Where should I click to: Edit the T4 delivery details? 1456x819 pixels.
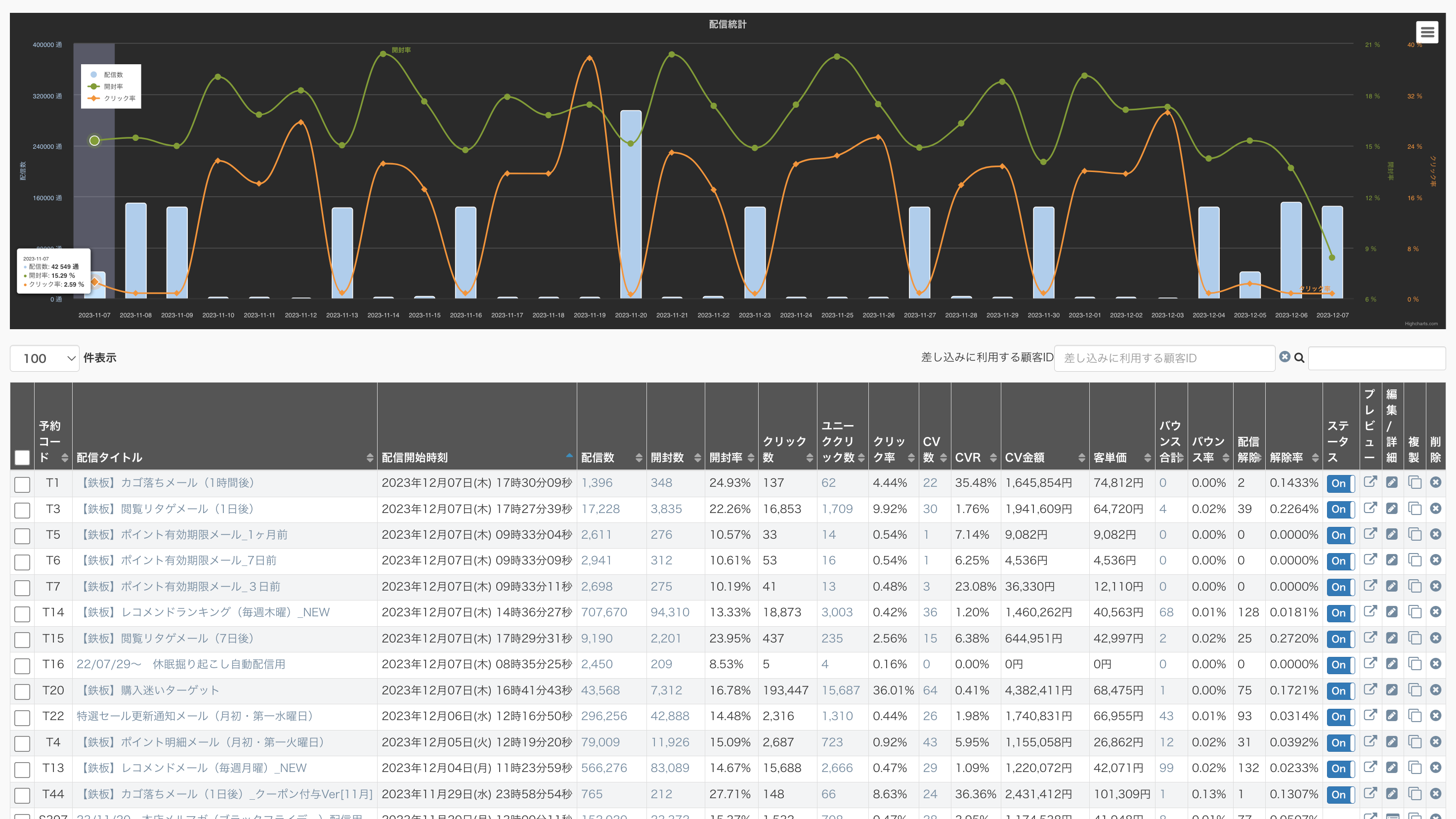(x=1392, y=741)
